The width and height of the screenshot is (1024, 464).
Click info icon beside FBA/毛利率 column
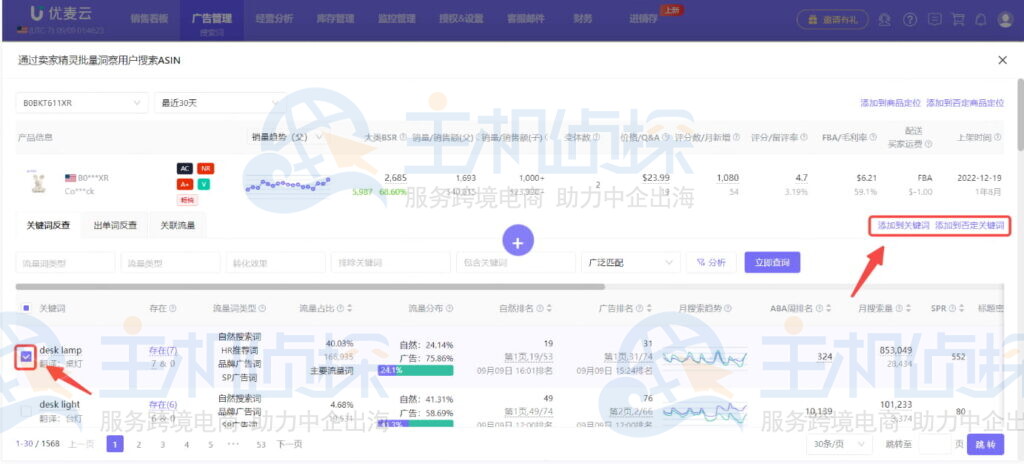[x=873, y=137]
